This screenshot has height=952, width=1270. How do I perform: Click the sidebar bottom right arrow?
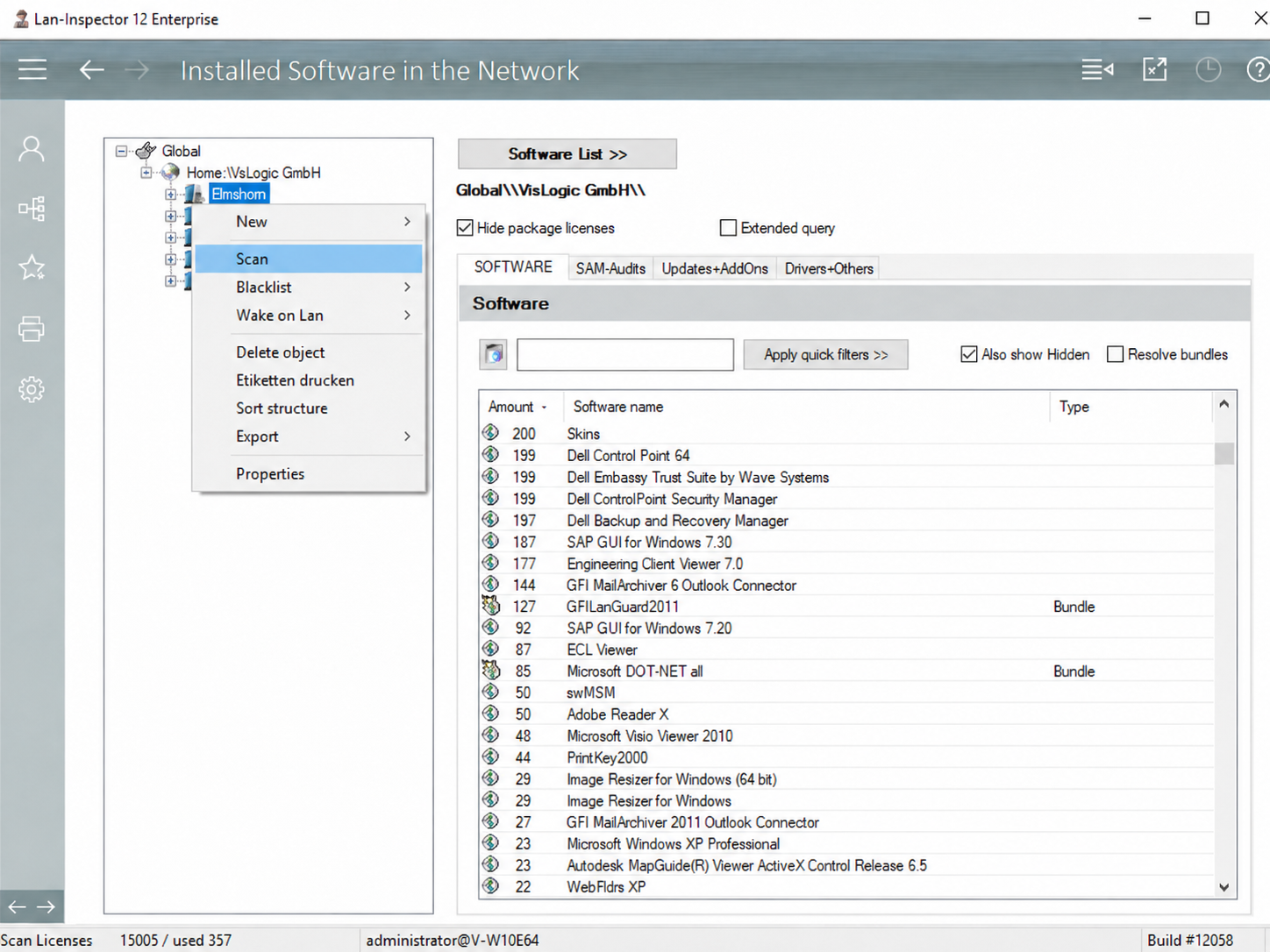(46, 906)
